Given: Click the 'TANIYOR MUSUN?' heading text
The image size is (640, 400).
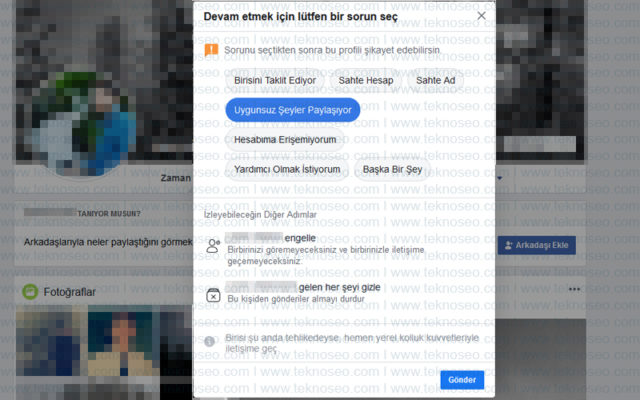Looking at the screenshot, I should (x=109, y=214).
